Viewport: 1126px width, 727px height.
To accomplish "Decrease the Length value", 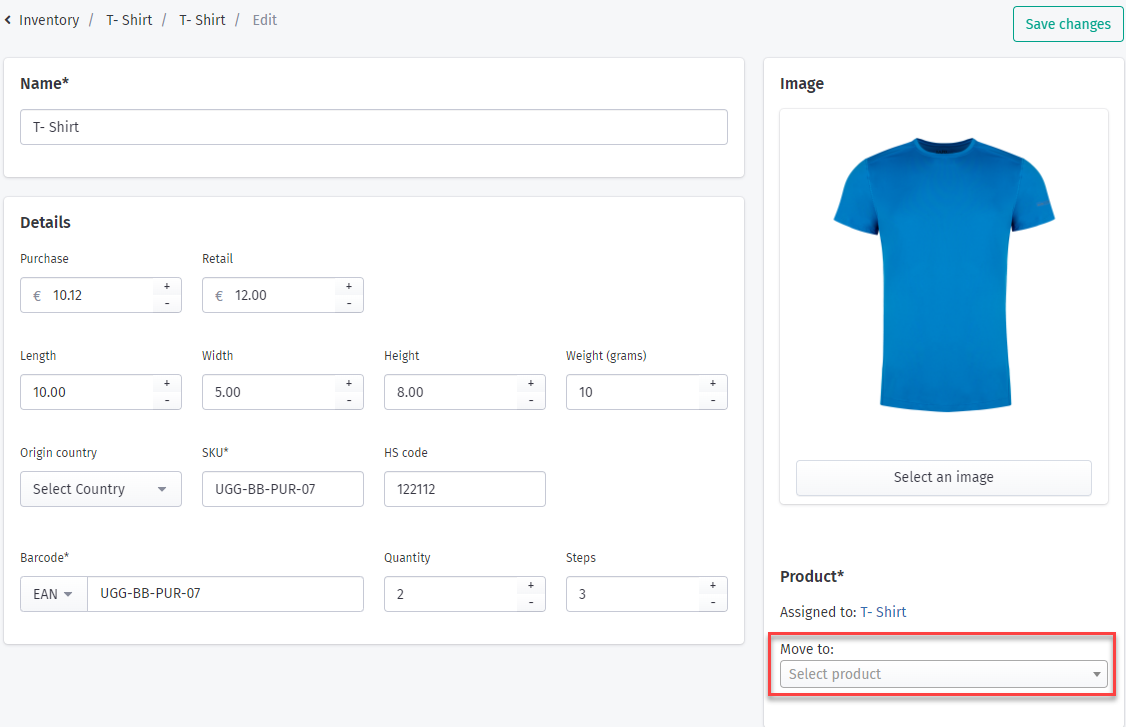I will [167, 401].
